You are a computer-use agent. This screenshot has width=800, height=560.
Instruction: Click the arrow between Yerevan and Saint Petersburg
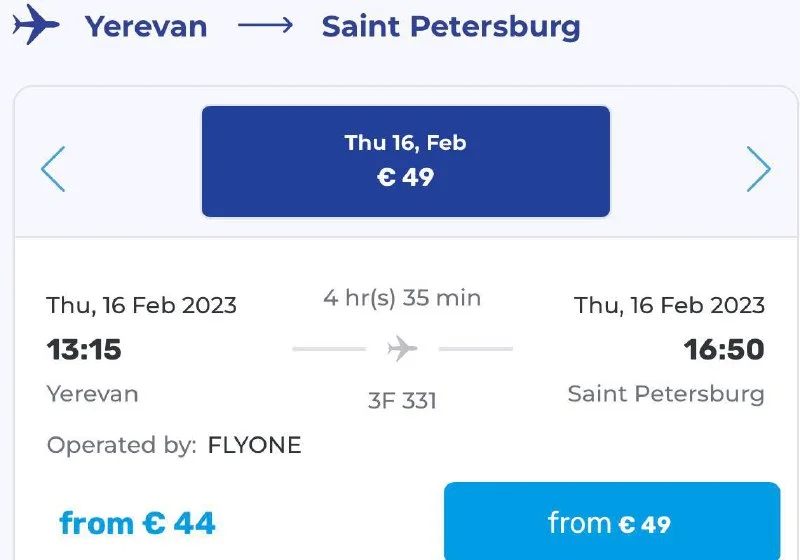point(265,26)
